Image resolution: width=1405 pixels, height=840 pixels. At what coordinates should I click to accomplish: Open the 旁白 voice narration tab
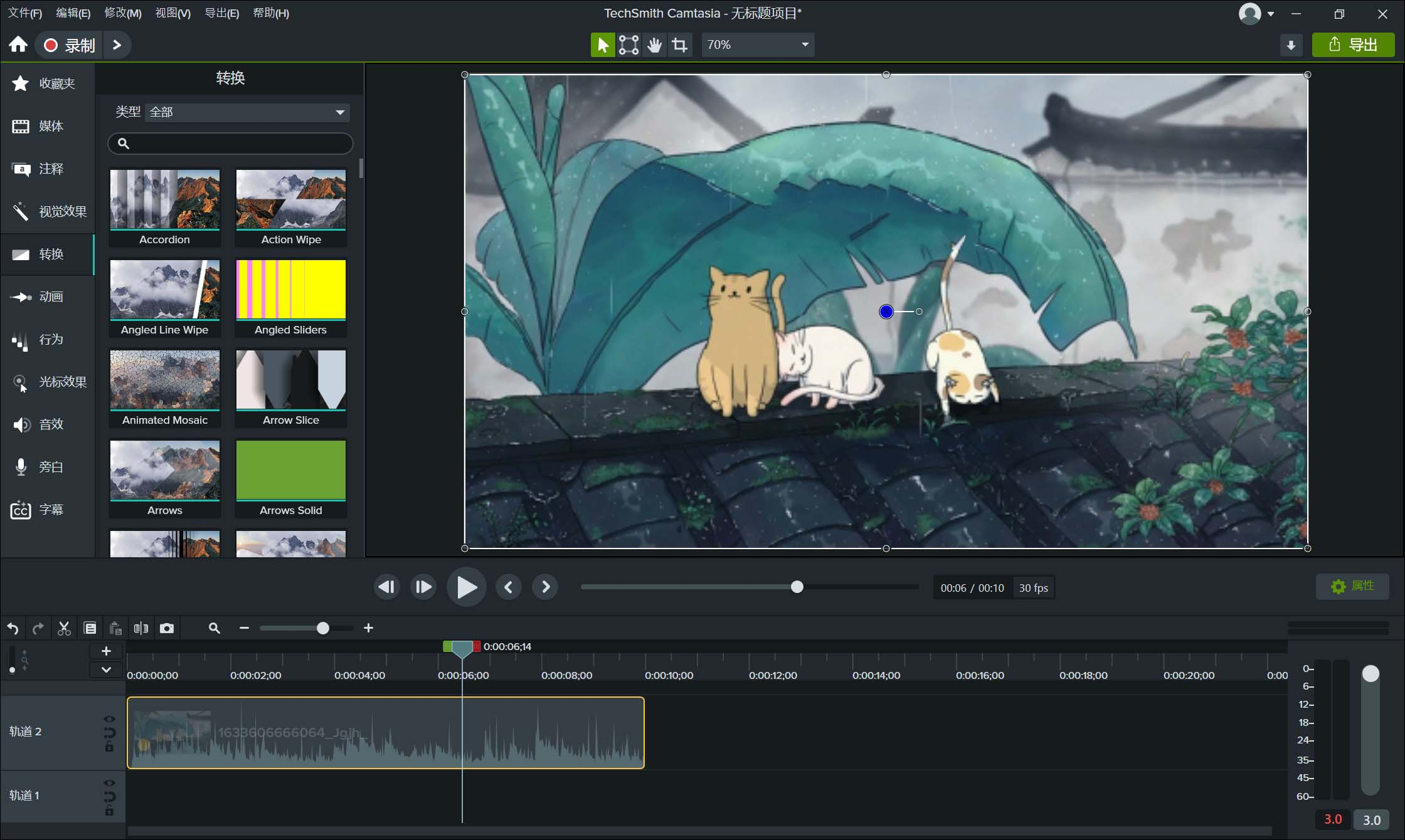click(47, 467)
